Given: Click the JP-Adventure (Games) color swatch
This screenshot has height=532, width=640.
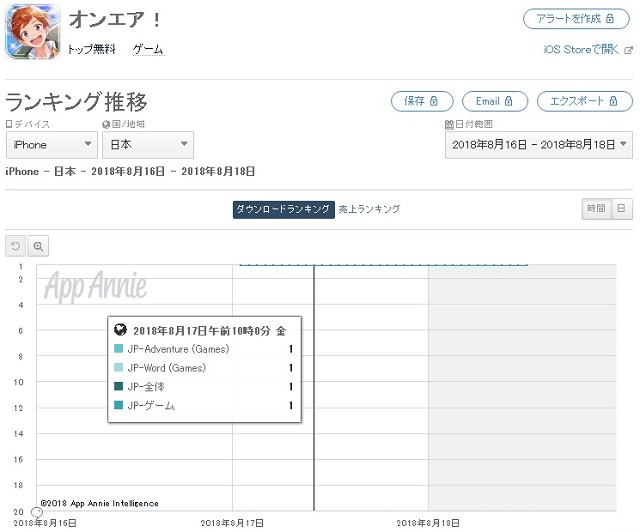Looking at the screenshot, I should pos(118,349).
